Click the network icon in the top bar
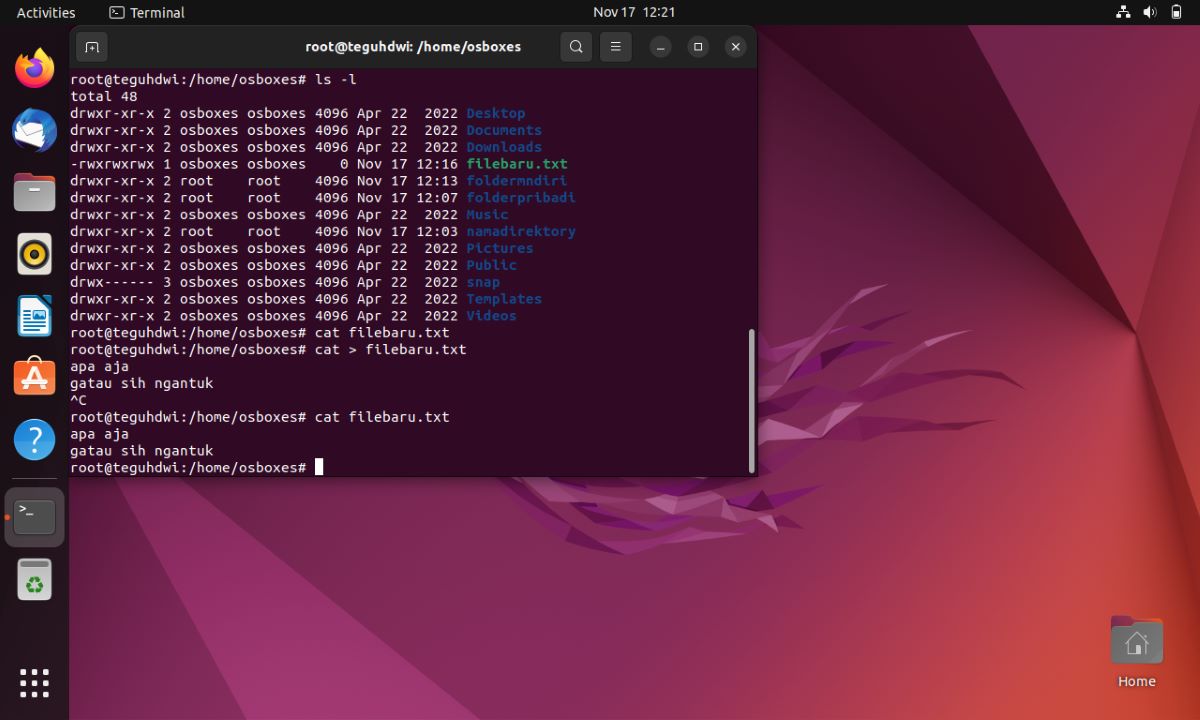 pyautogui.click(x=1123, y=12)
